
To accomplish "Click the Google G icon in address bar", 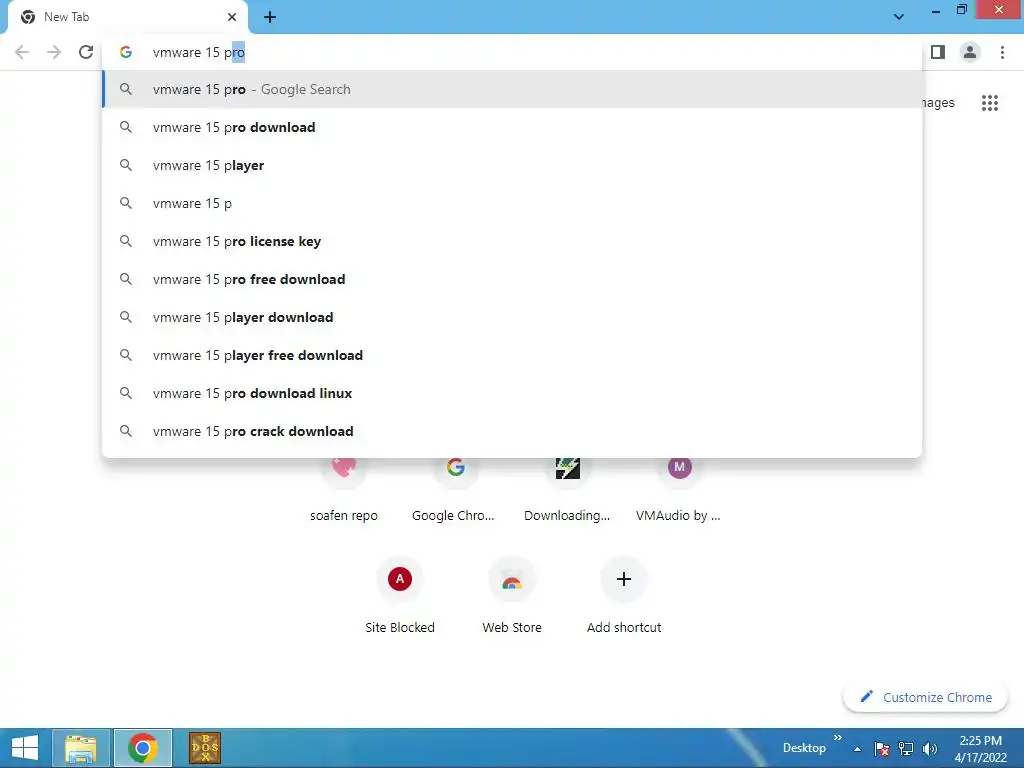I will pyautogui.click(x=126, y=52).
